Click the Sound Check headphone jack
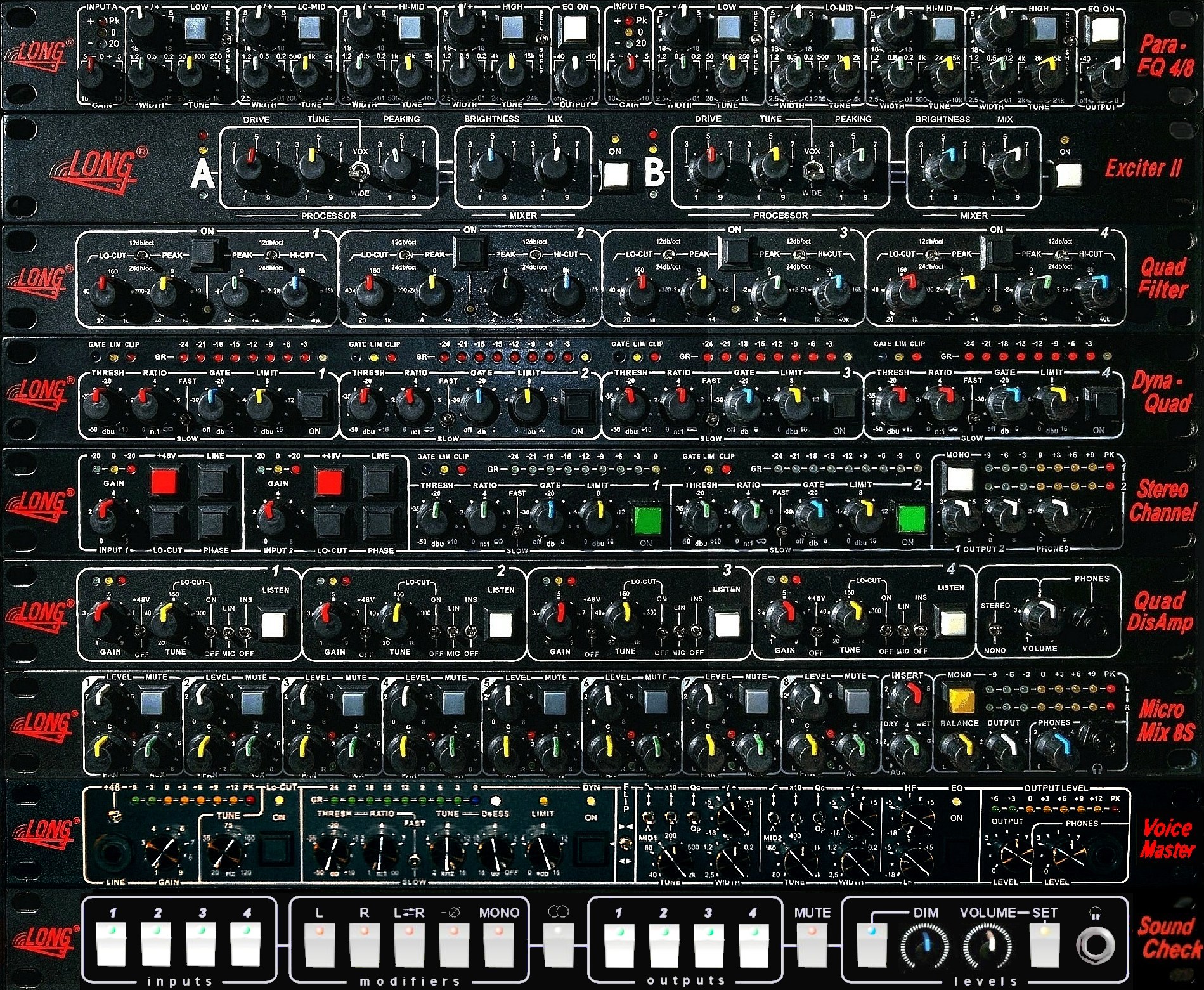This screenshot has height=990, width=1204. [1095, 946]
